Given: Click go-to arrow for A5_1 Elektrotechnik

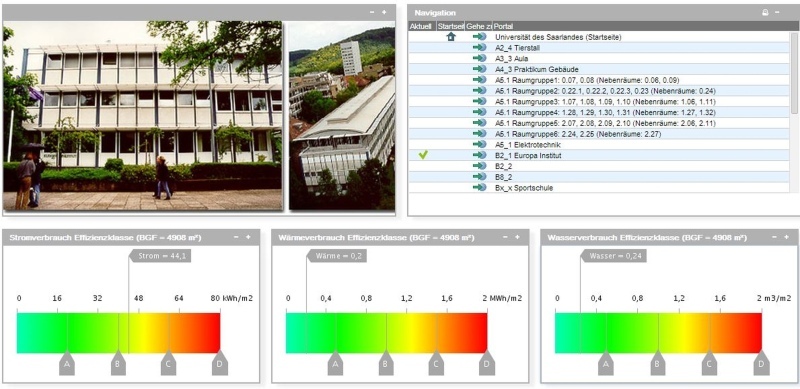Looking at the screenshot, I should pos(479,144).
